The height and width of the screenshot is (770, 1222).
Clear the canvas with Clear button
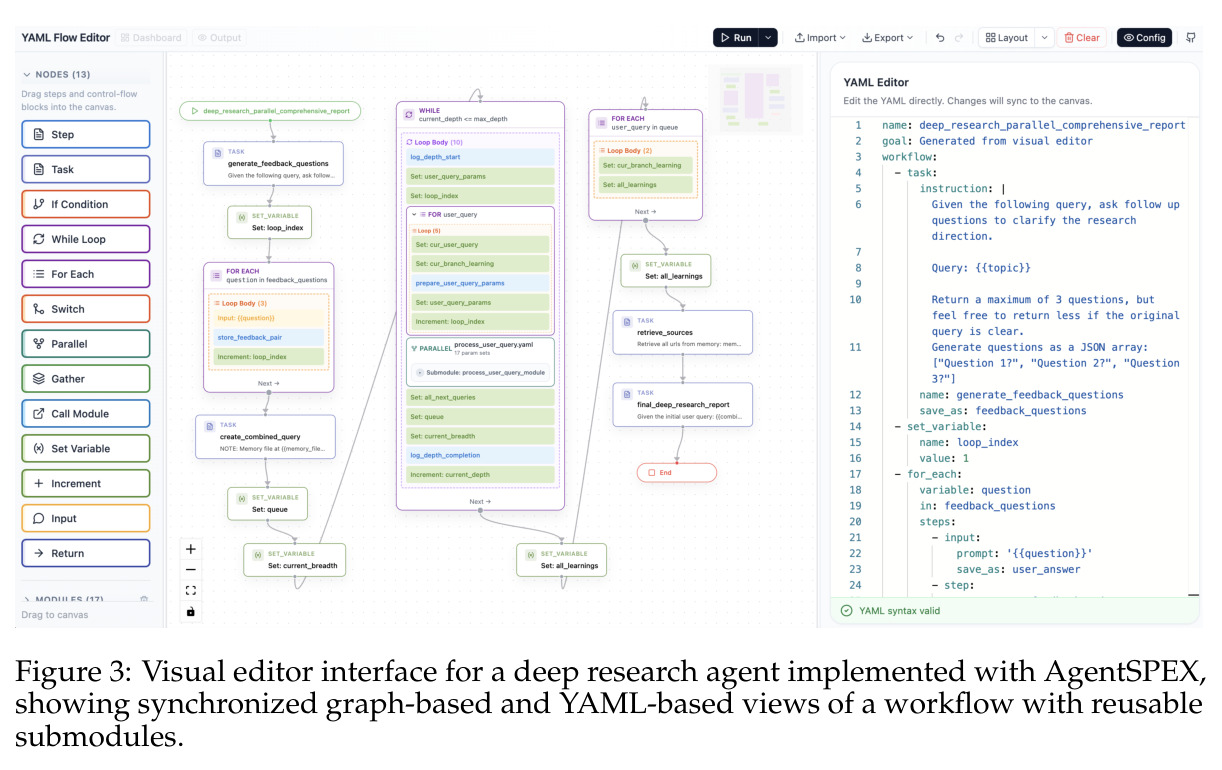coord(1082,38)
